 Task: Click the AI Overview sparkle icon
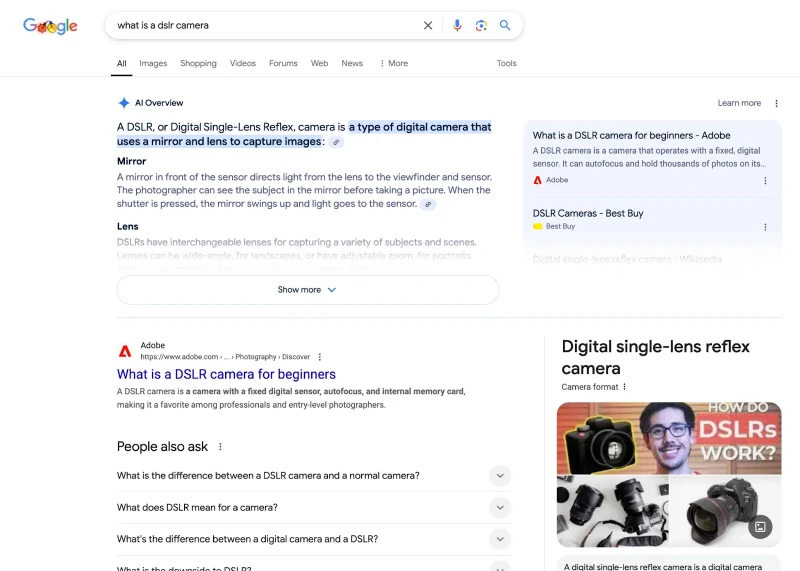click(123, 103)
